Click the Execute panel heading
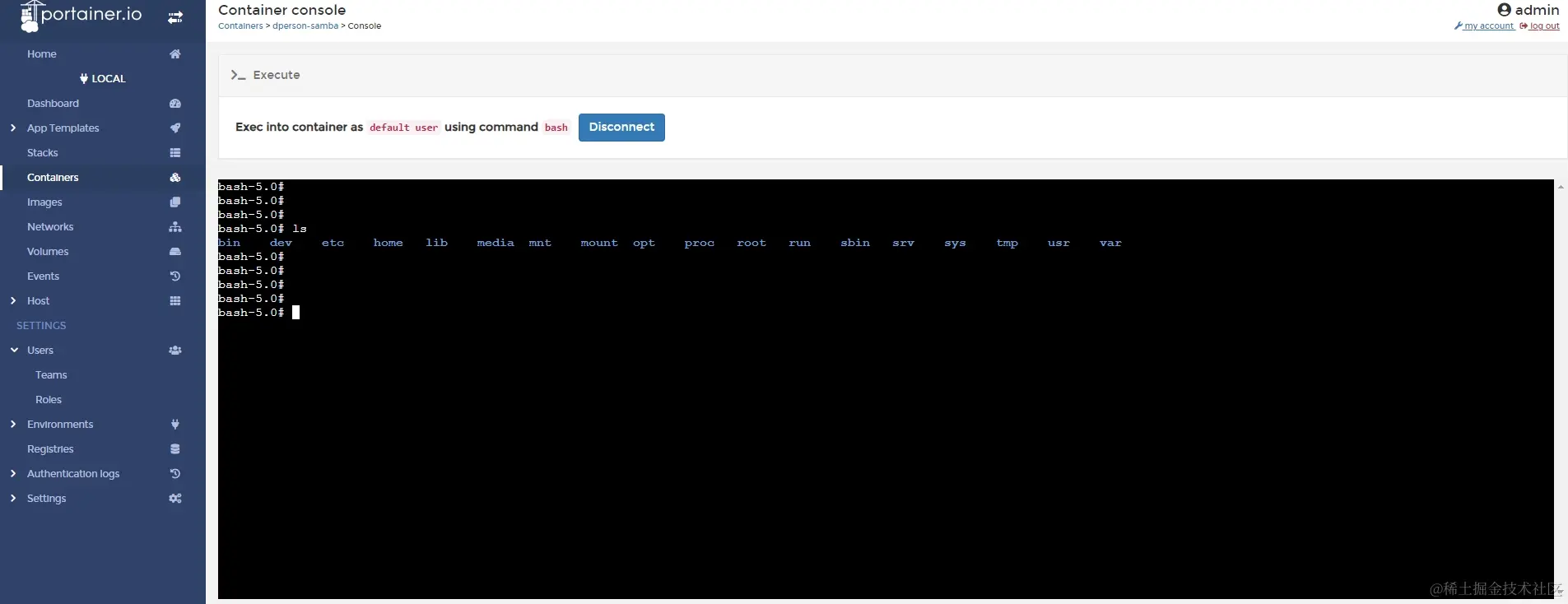Viewport: 1568px width, 604px height. point(277,75)
